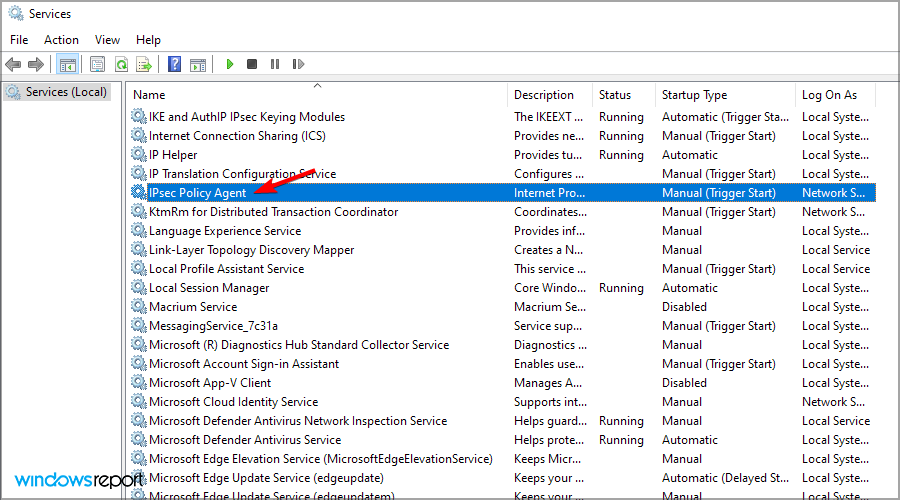Click gear icon of KtmRm row
The width and height of the screenshot is (900, 500).
click(x=138, y=211)
